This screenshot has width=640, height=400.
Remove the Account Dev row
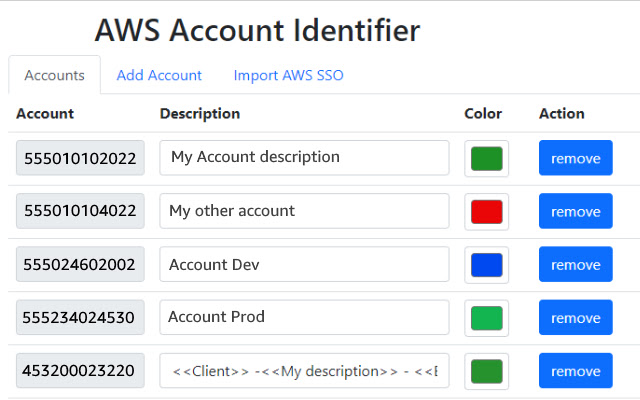point(575,264)
